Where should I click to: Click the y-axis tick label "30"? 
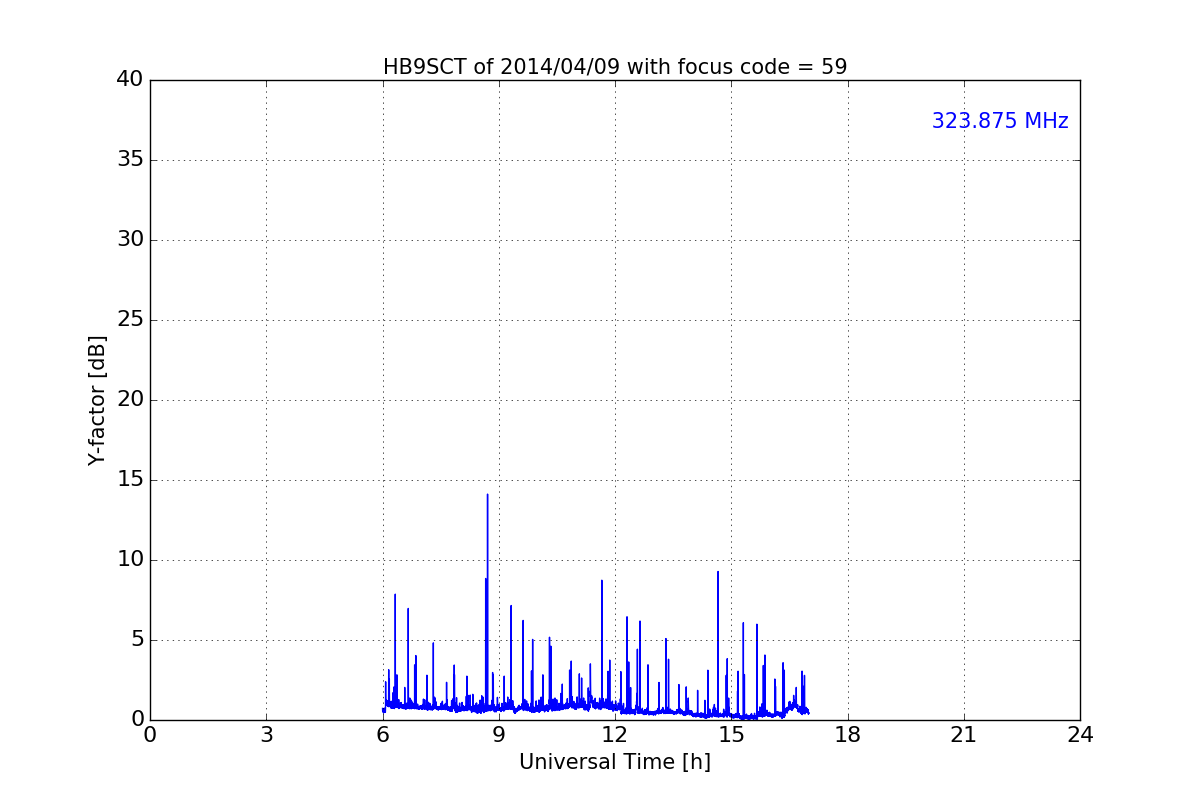click(x=130, y=240)
